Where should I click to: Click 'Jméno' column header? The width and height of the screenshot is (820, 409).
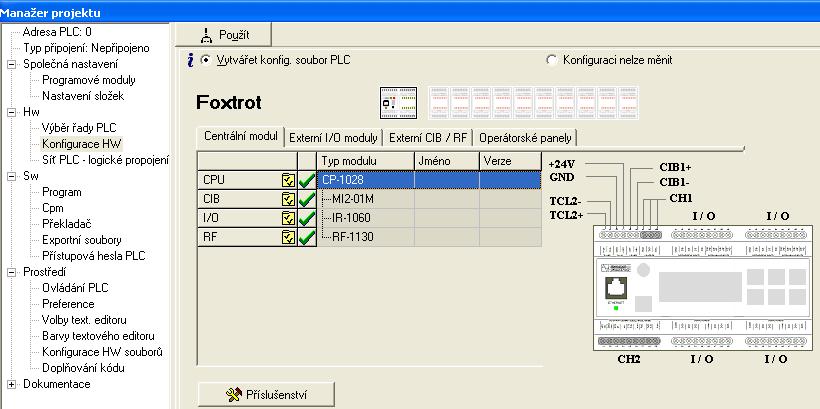[447, 161]
